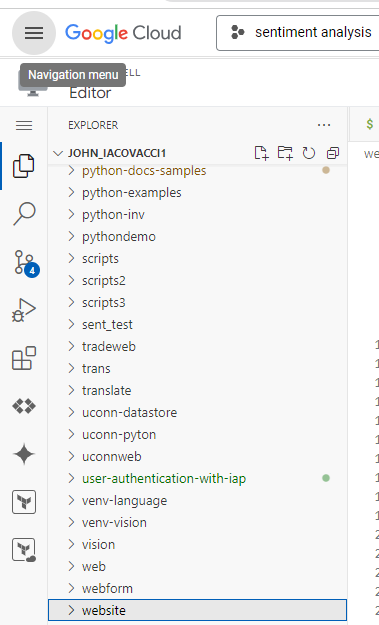Click the Editor heading text
379x625 pixels.
[x=90, y=93]
